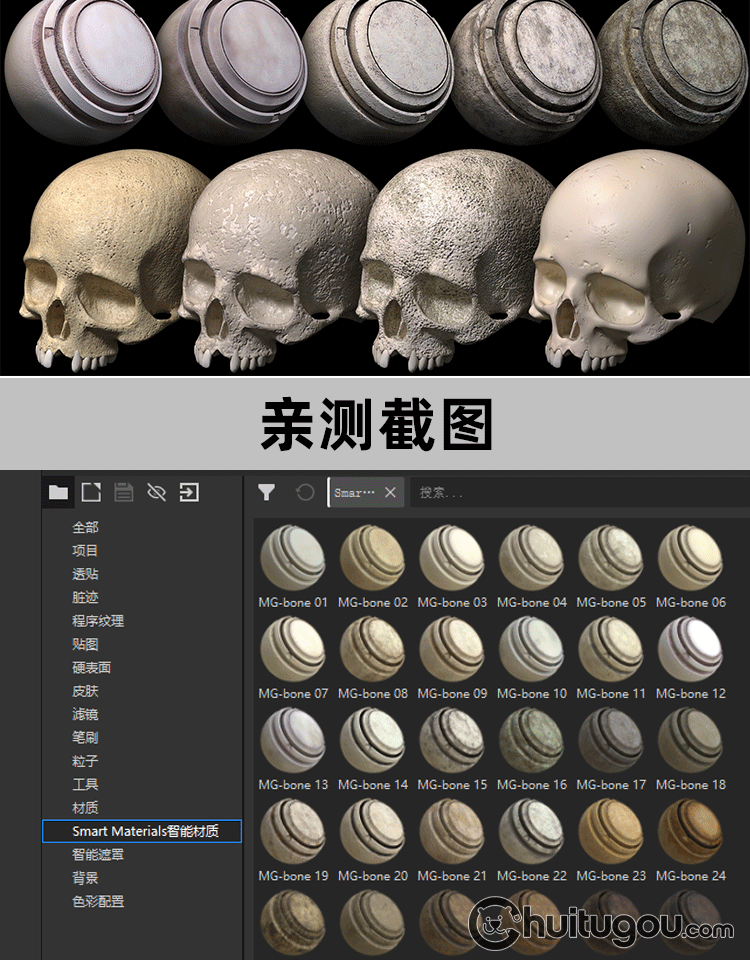This screenshot has height=960, width=750.
Task: Select the 全部 category
Action: point(85,527)
